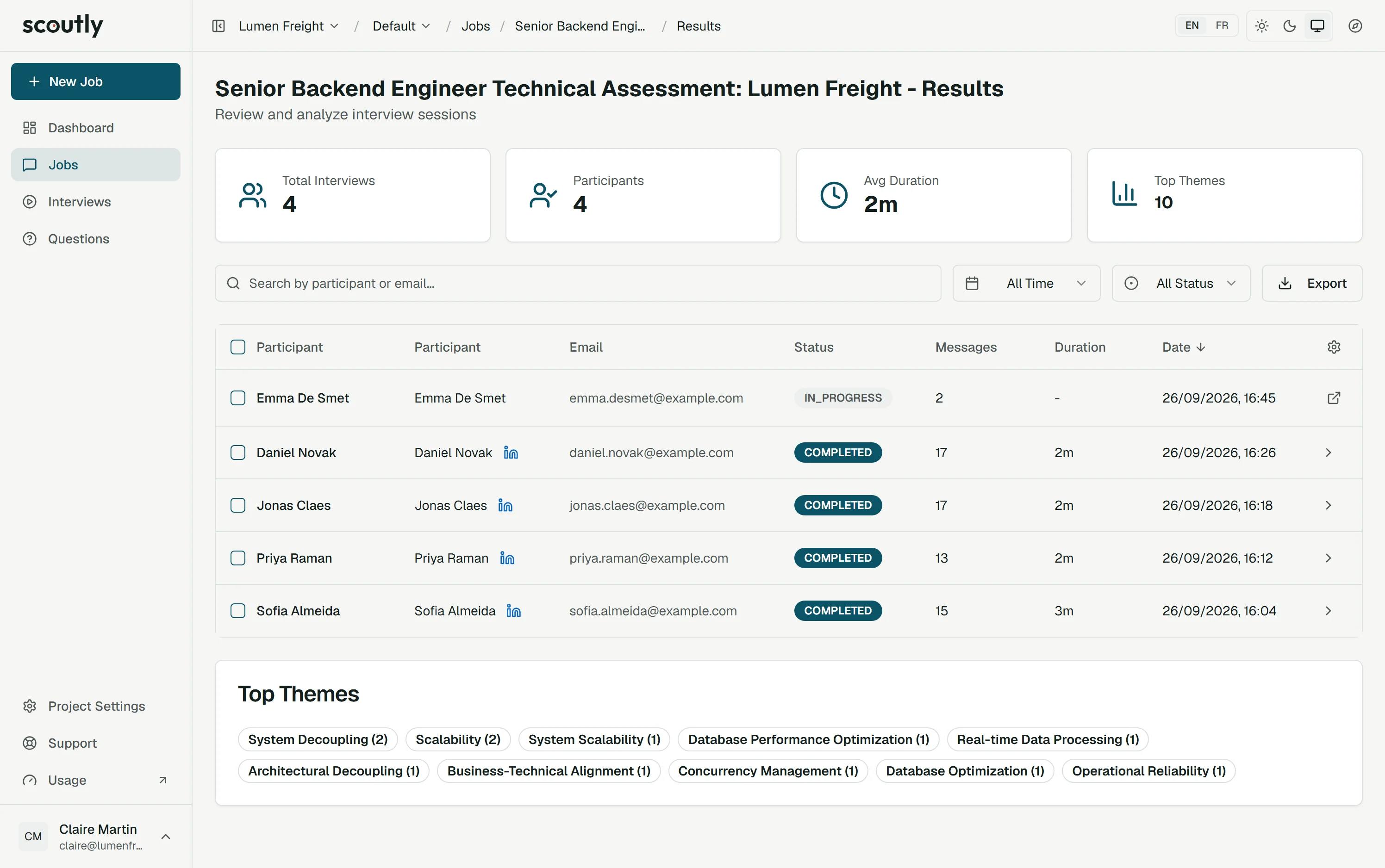The width and height of the screenshot is (1385, 868).
Task: Expand Claire Martin account menu
Action: [96, 837]
